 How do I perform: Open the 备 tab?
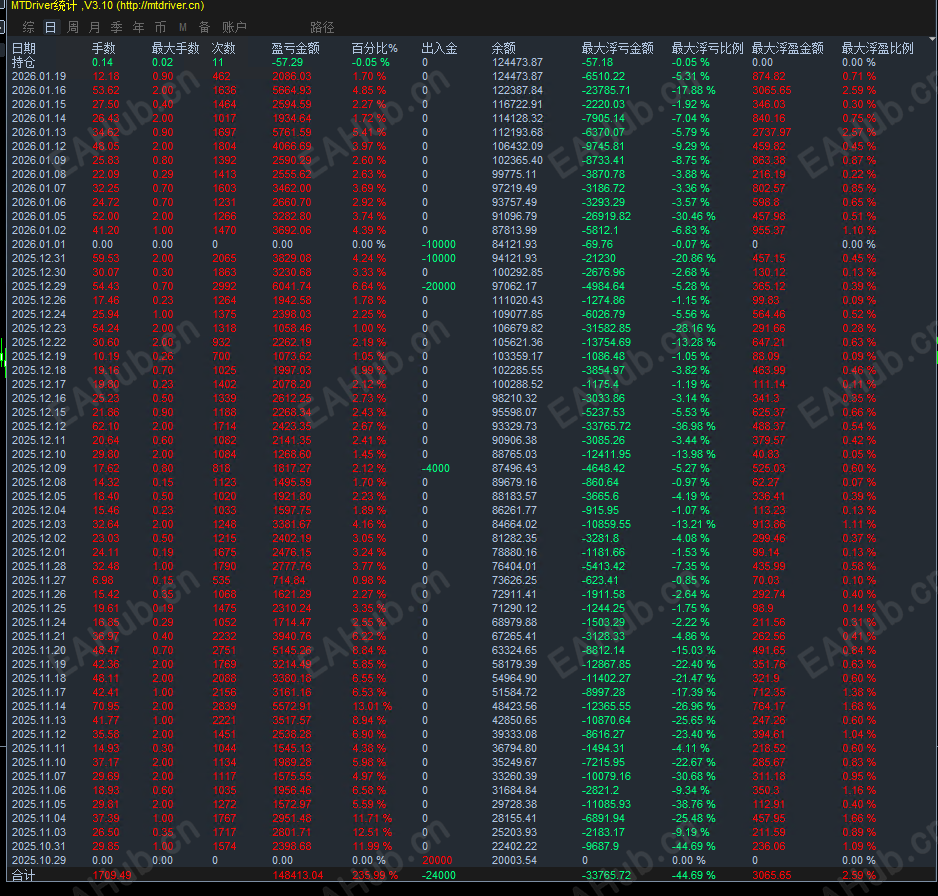click(x=205, y=27)
